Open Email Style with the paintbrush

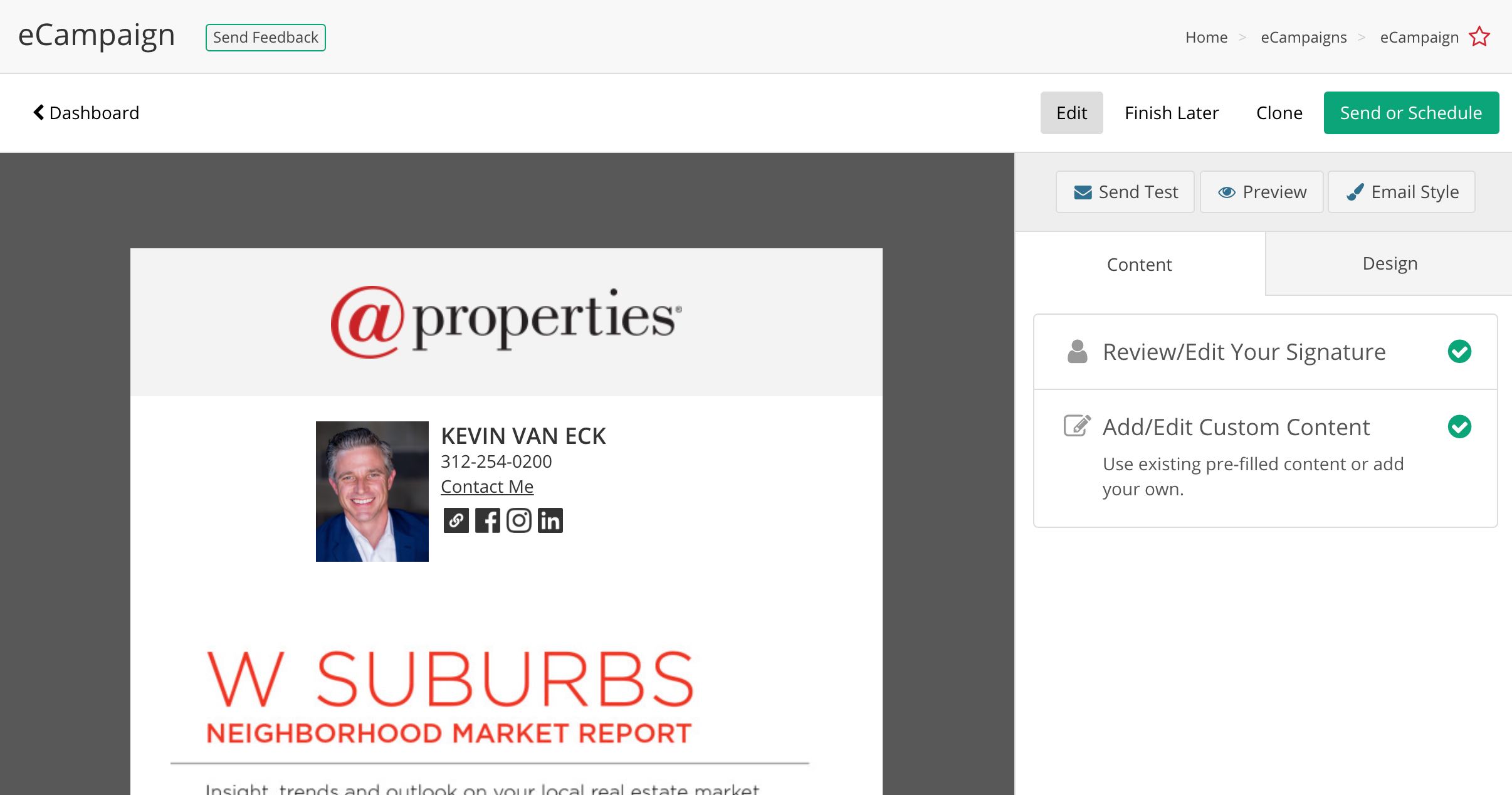(1401, 192)
